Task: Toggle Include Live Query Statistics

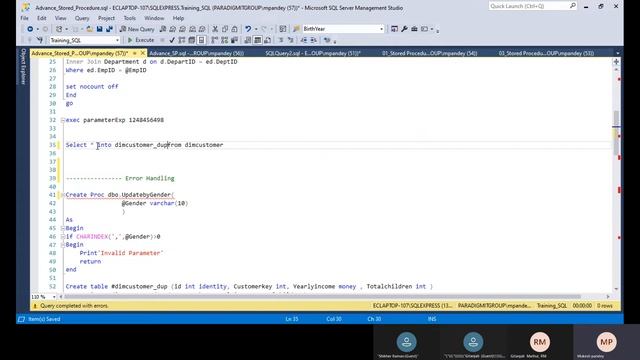Action: (224, 40)
